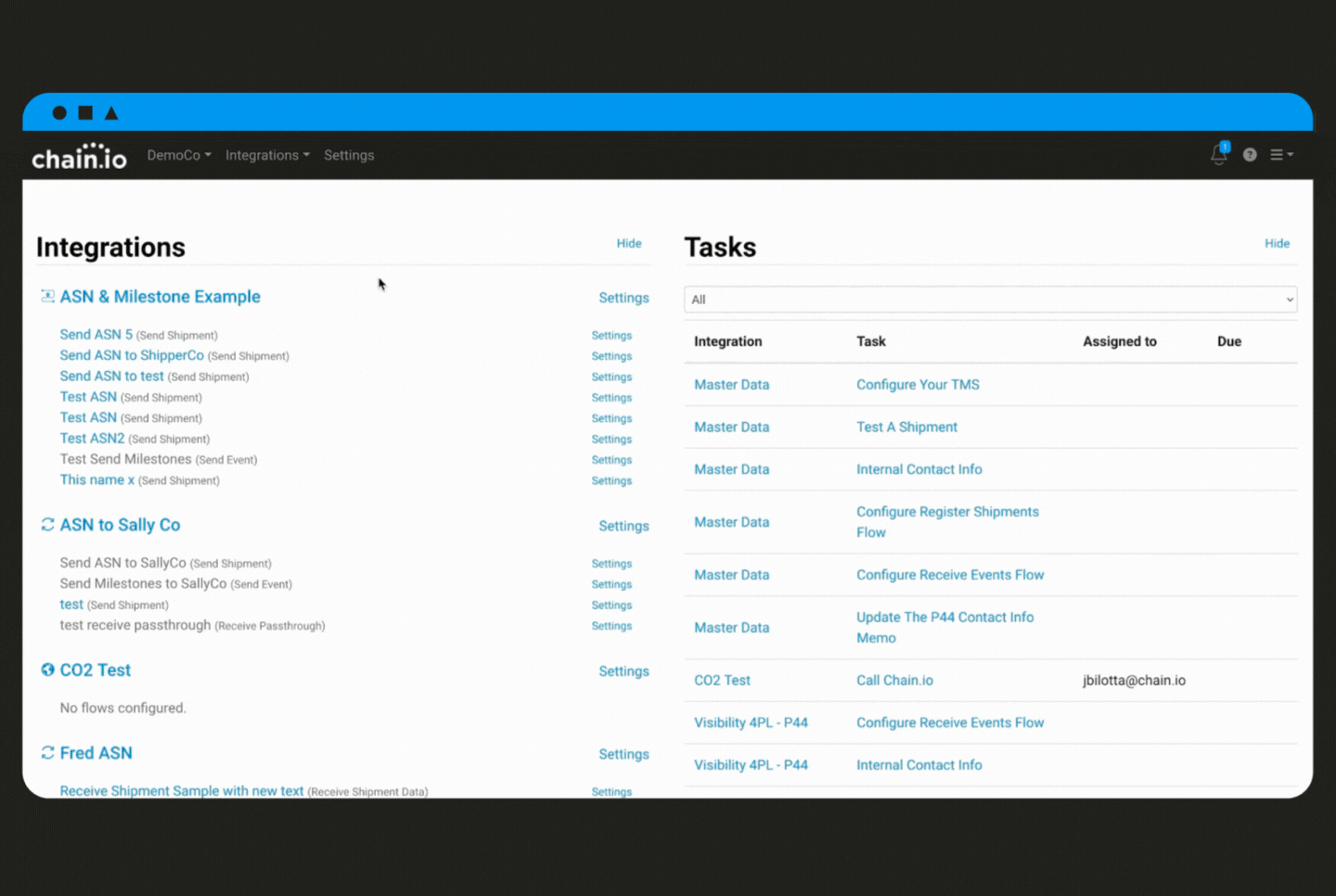This screenshot has height=896, width=1336.
Task: Open the Send ASN 5 flow
Action: [x=96, y=335]
